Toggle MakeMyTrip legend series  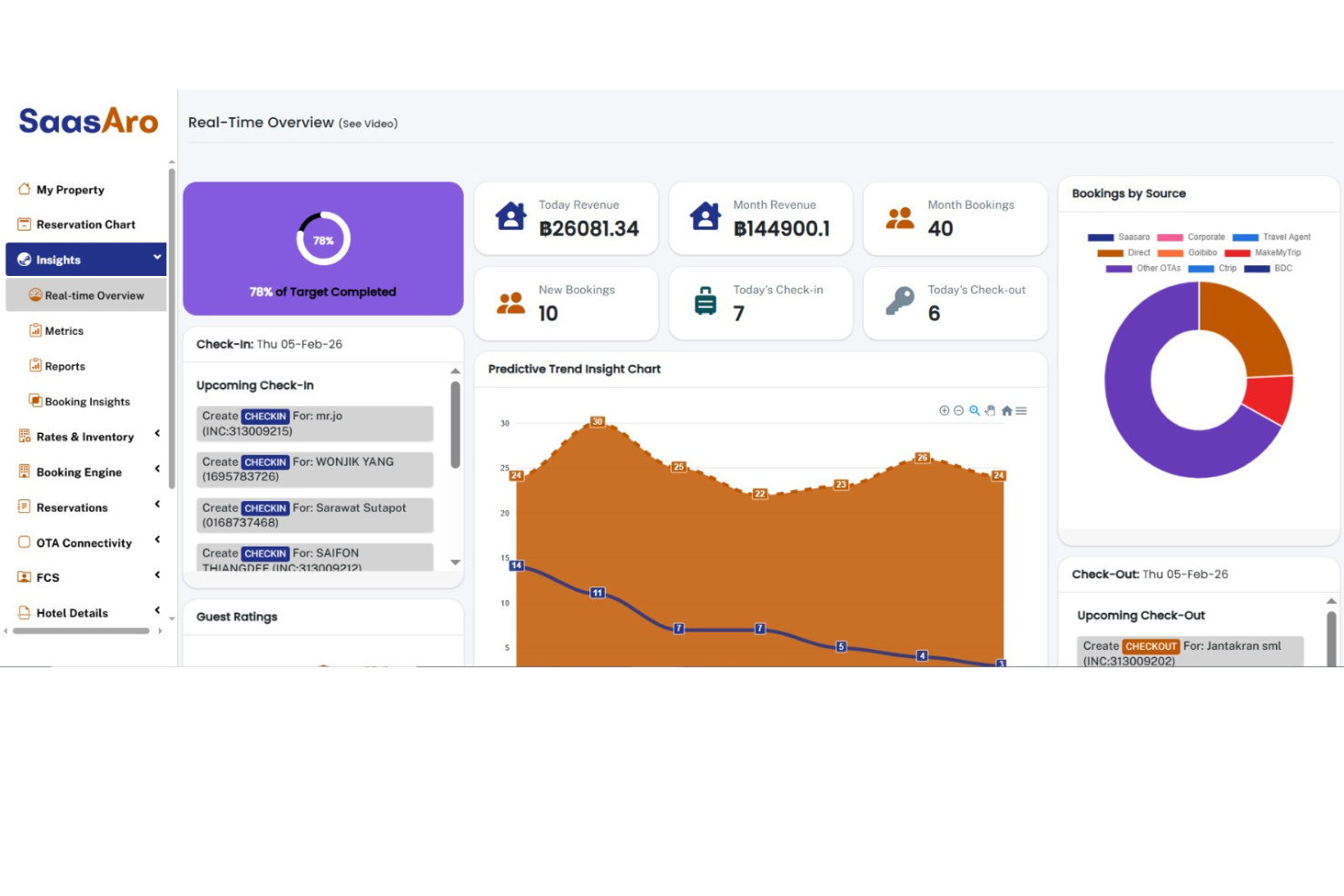coord(1262,252)
